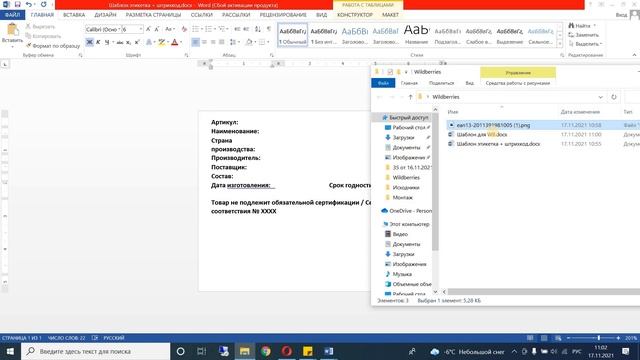This screenshot has height=360, width=640.
Task: Click the Windows Start button
Action: coord(10,351)
